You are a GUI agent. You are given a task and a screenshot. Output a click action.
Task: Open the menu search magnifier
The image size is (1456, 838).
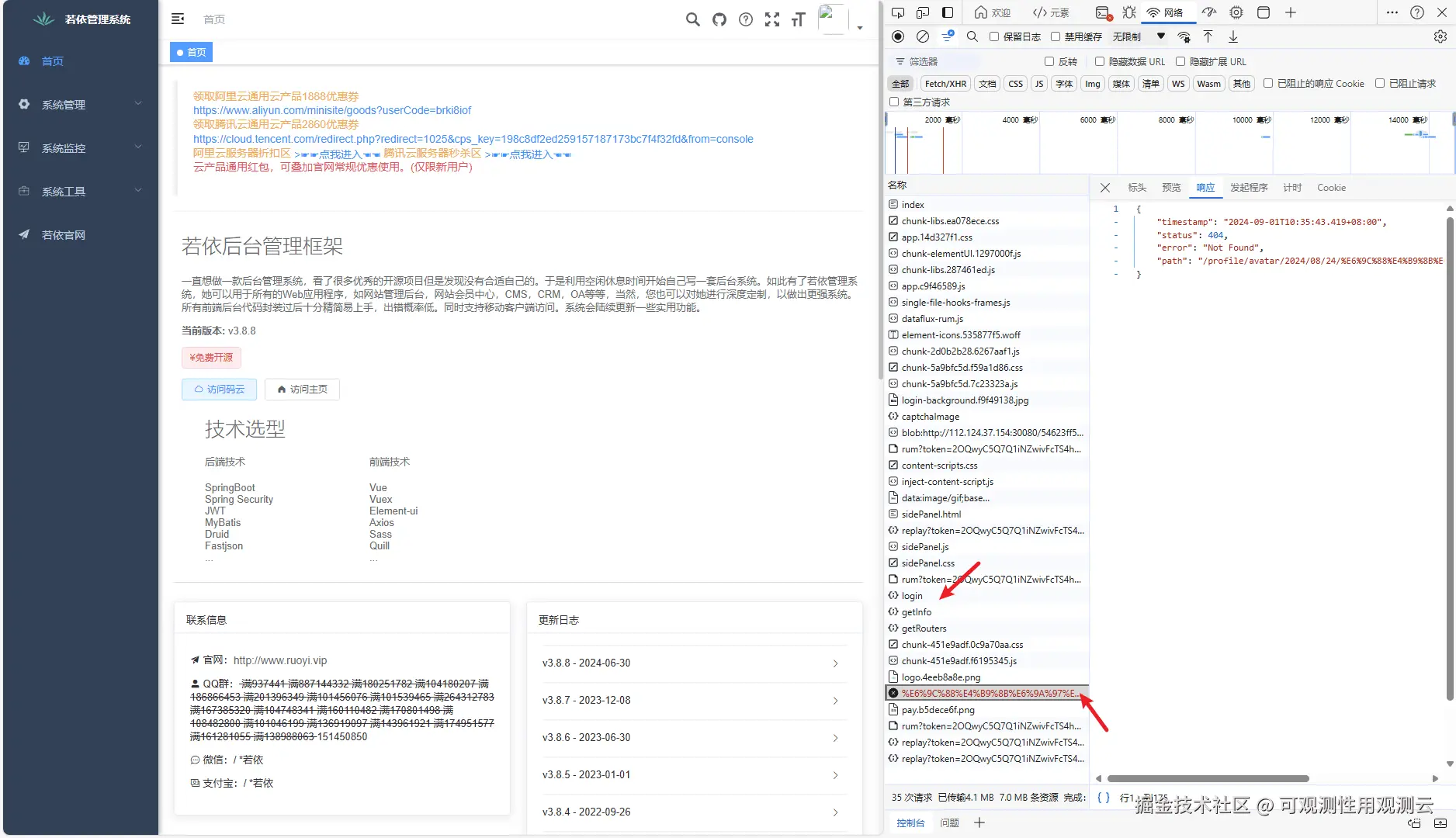692,19
